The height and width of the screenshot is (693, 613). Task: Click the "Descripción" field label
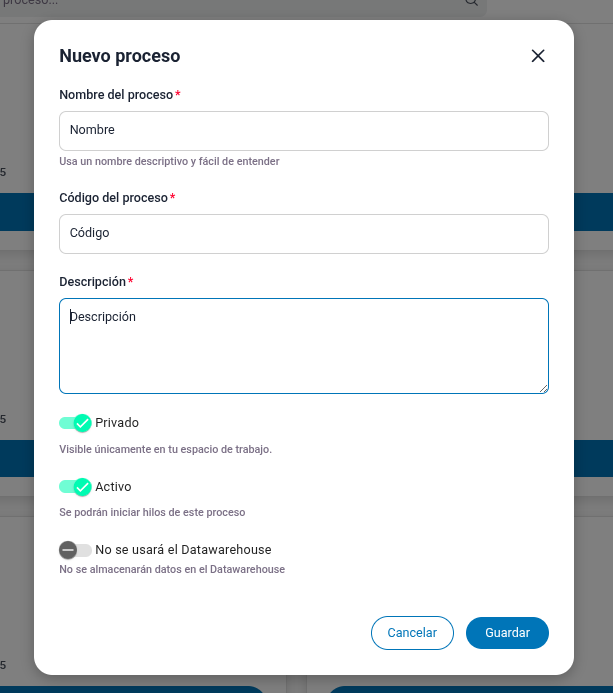[x=92, y=282]
